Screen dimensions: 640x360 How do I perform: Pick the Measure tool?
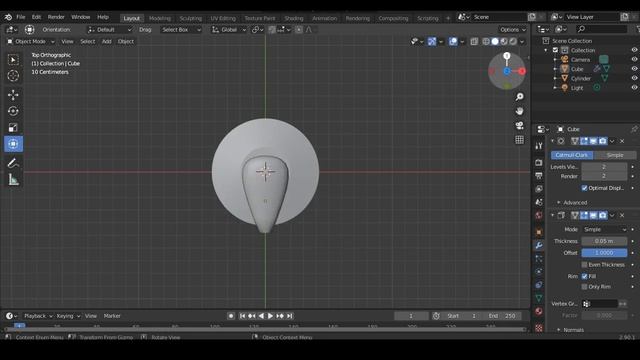tap(13, 180)
